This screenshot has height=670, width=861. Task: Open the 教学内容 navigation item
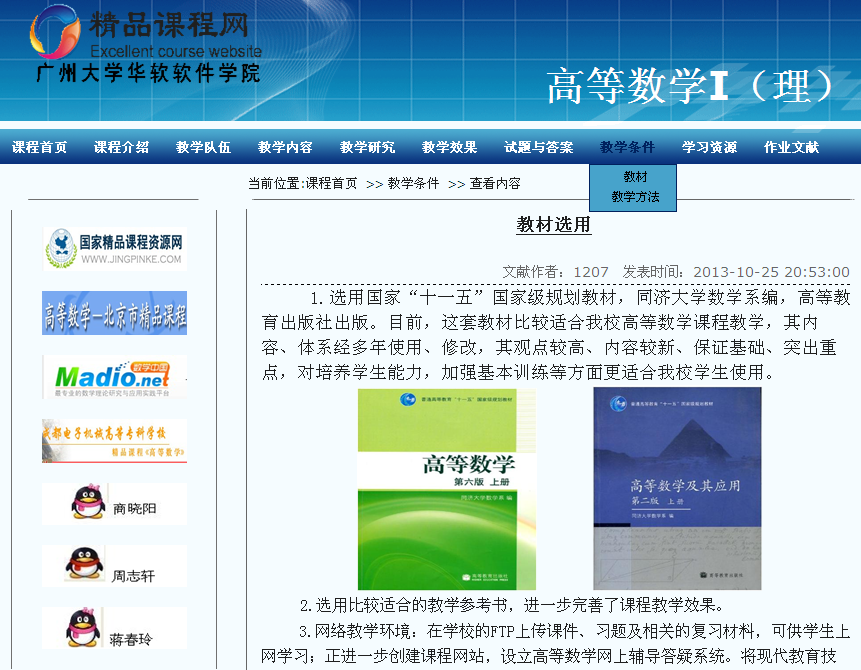click(286, 147)
